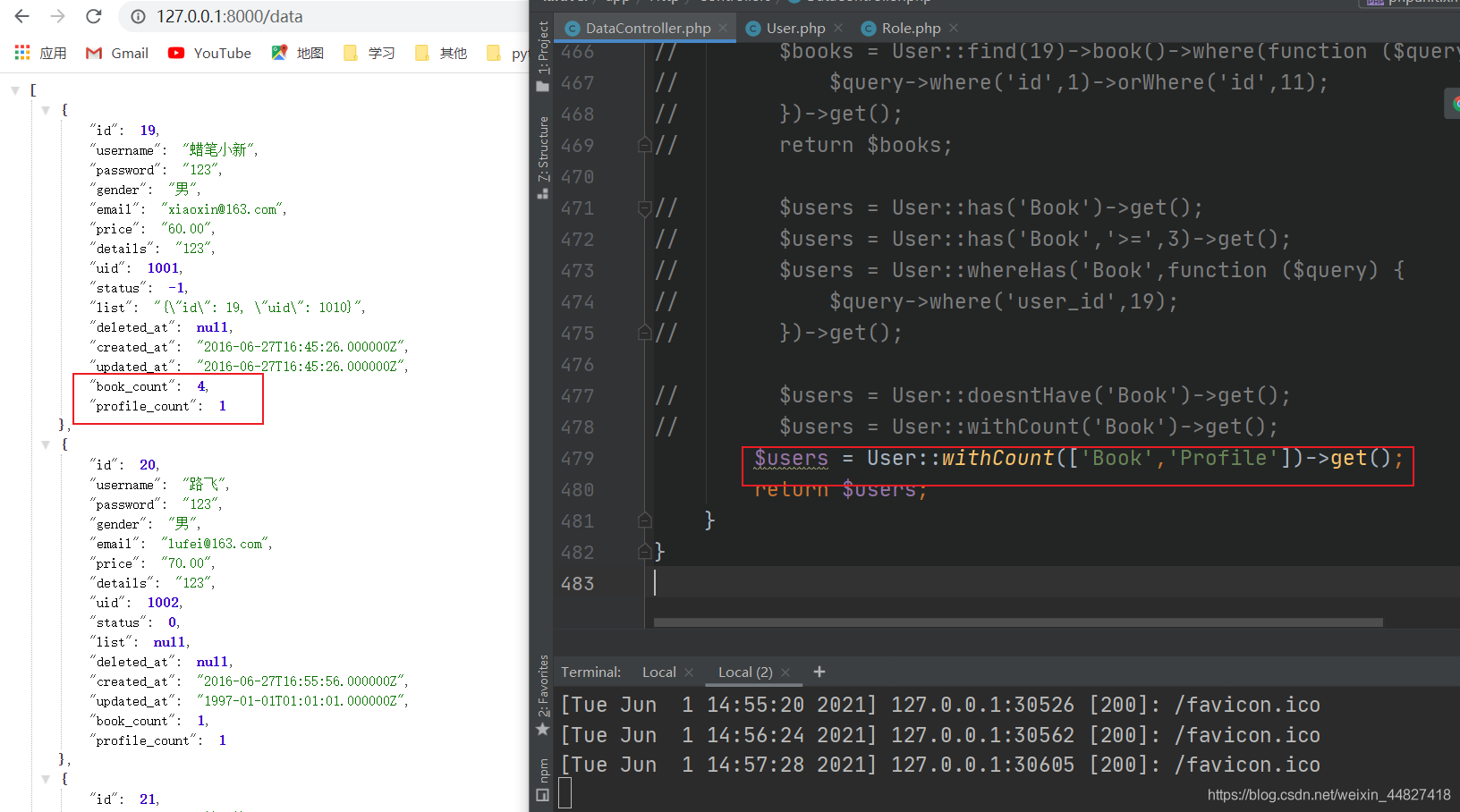Click line 478 withCount('Book') comment
Viewport: 1460px width, 812px height.
(1028, 427)
